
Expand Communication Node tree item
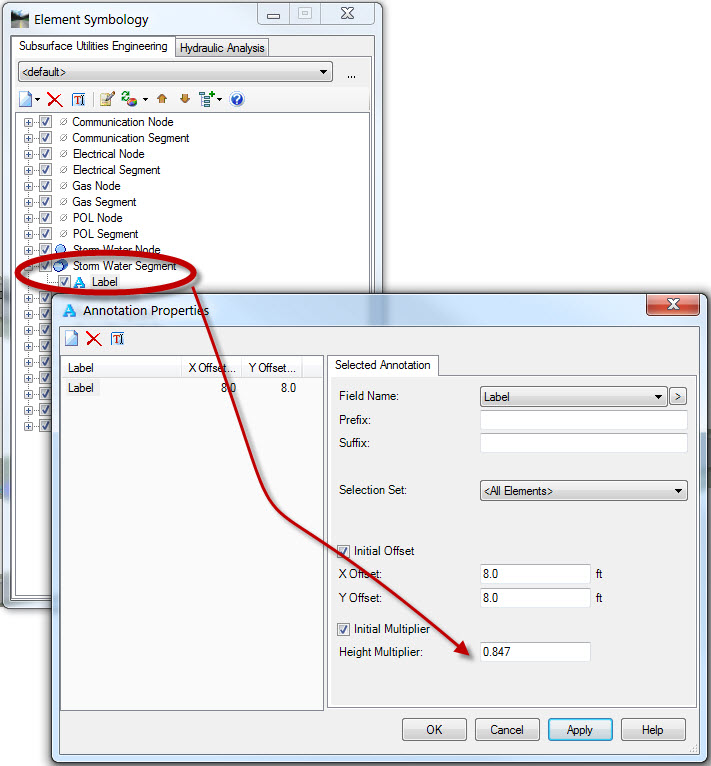coord(28,122)
